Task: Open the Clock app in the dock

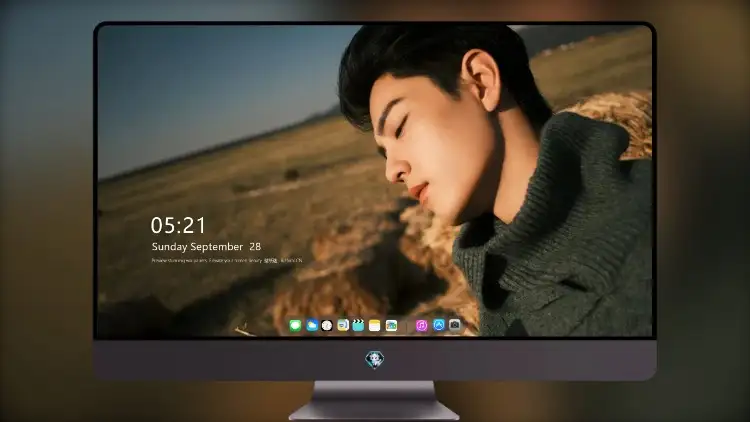Action: (x=327, y=326)
